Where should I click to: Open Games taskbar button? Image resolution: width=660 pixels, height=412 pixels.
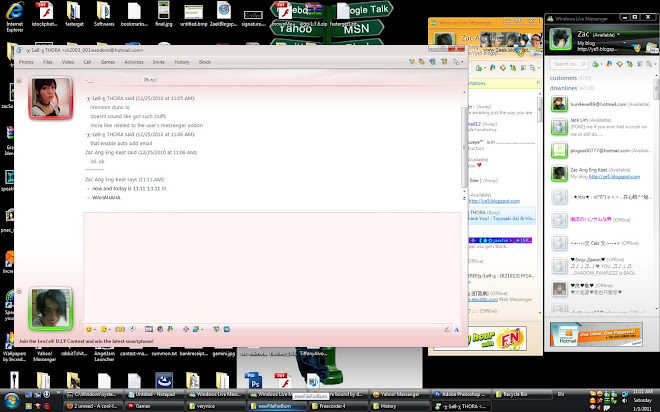click(154, 406)
